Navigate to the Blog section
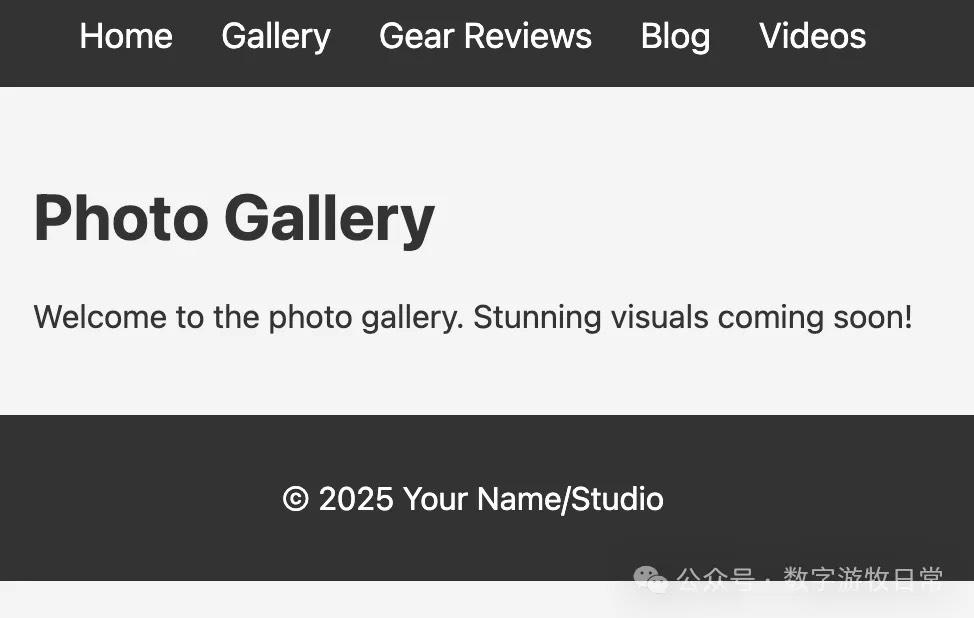Screen dimensions: 974x618 (675, 37)
